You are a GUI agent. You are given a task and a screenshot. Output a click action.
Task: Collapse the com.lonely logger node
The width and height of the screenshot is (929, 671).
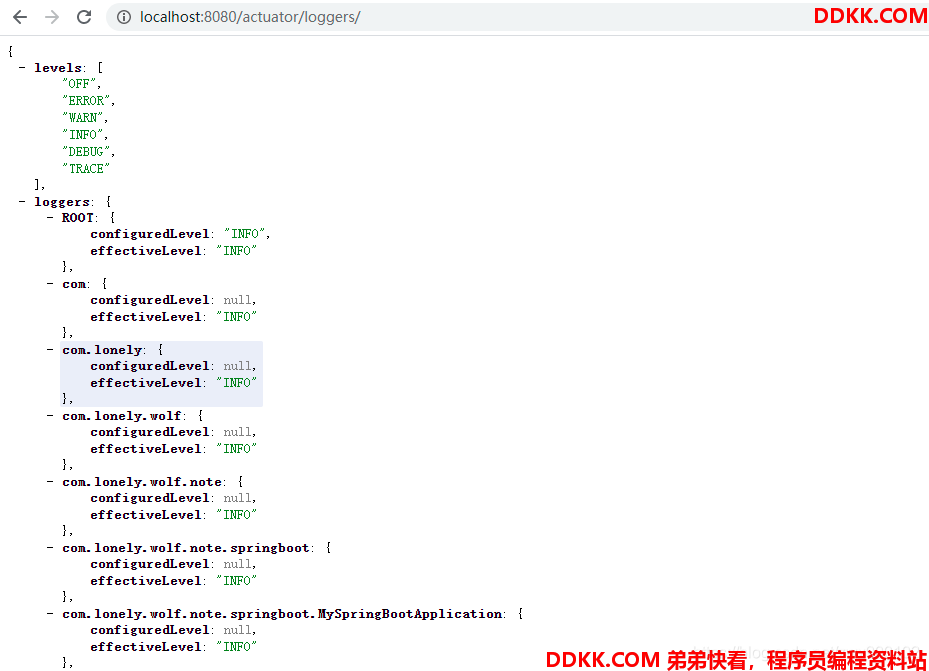[x=50, y=350]
